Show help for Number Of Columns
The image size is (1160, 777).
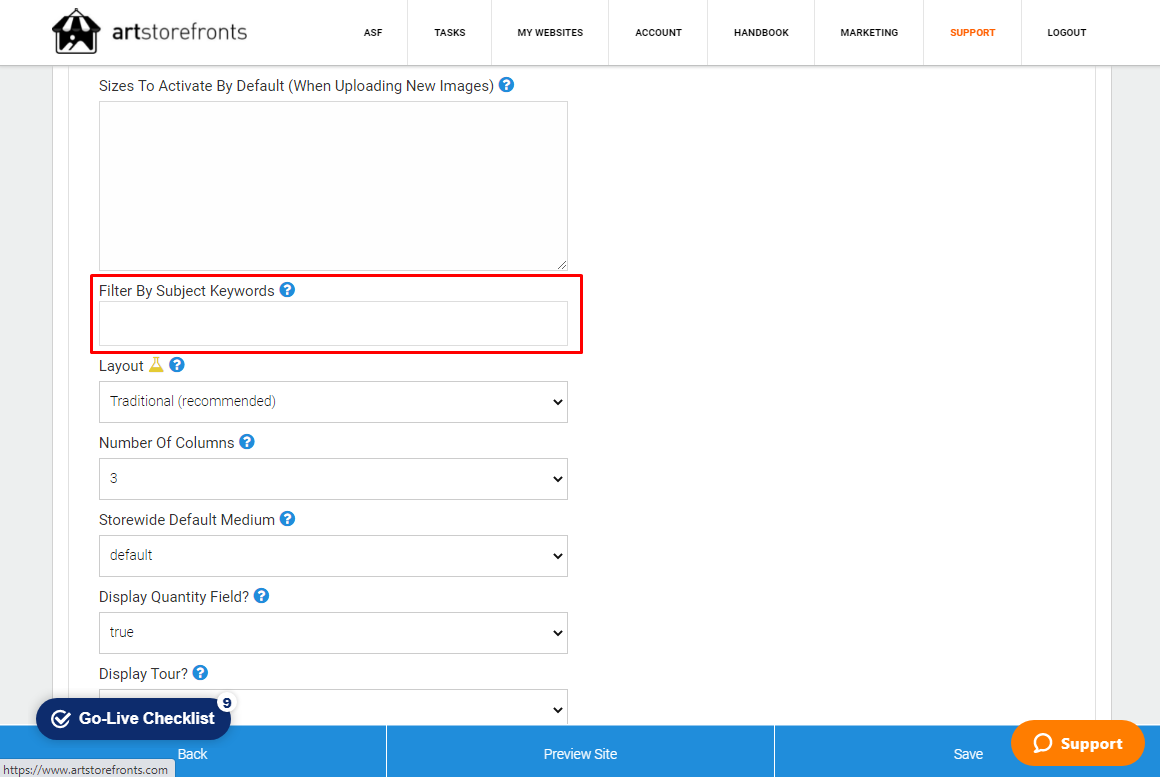click(247, 442)
